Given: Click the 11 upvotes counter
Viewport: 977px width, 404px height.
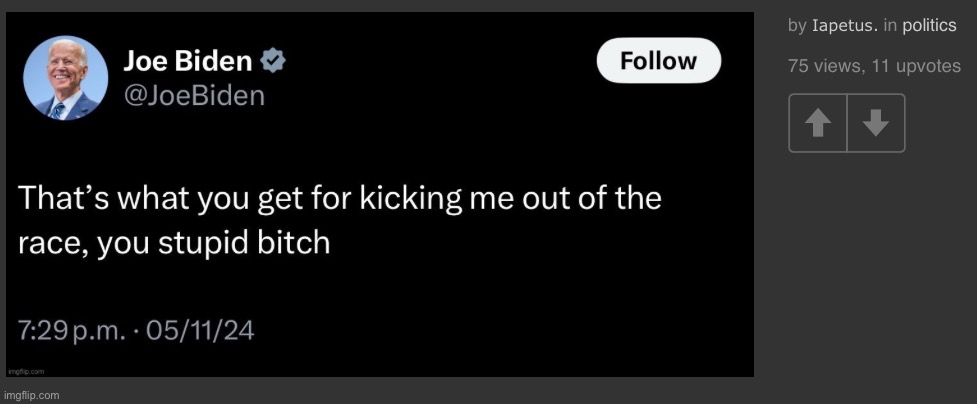Looking at the screenshot, I should tap(917, 65).
